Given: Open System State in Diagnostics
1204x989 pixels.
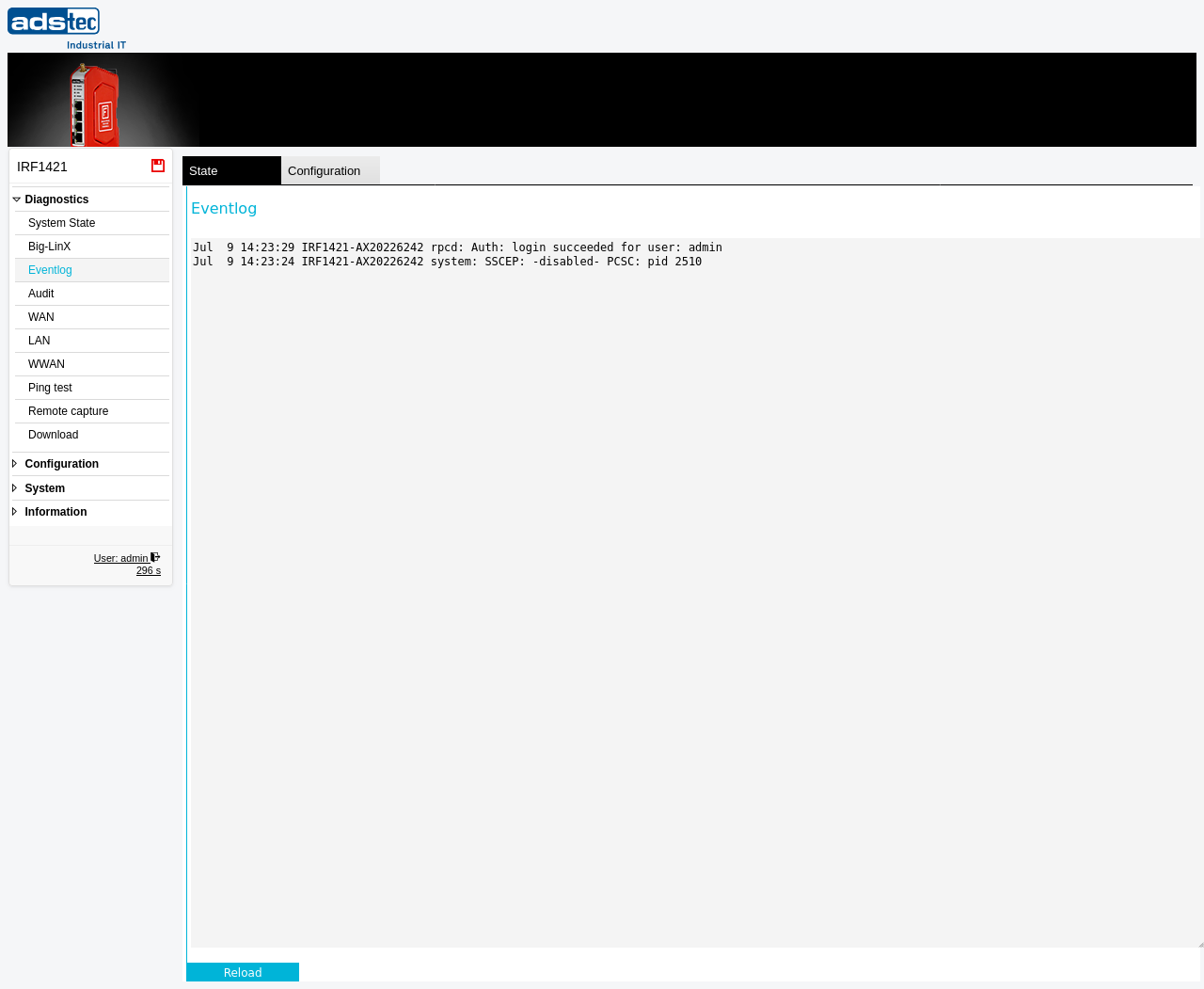Looking at the screenshot, I should click(x=92, y=223).
